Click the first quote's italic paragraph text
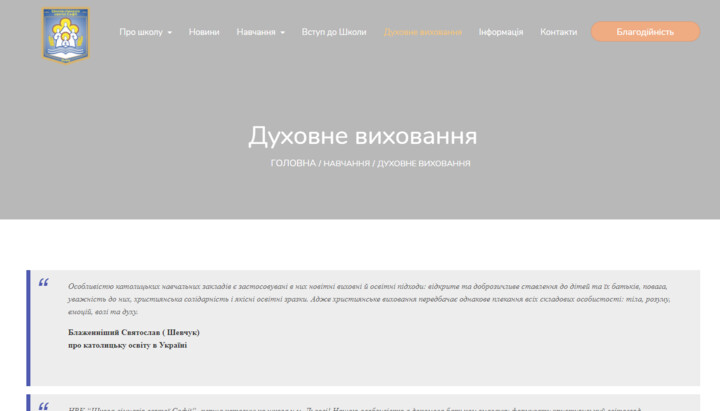Screen dimensions: 720x411 (368, 298)
